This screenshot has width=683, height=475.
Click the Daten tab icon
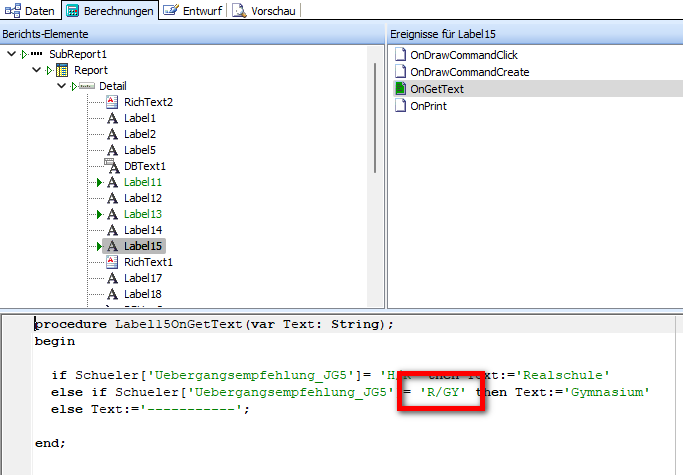[13, 10]
